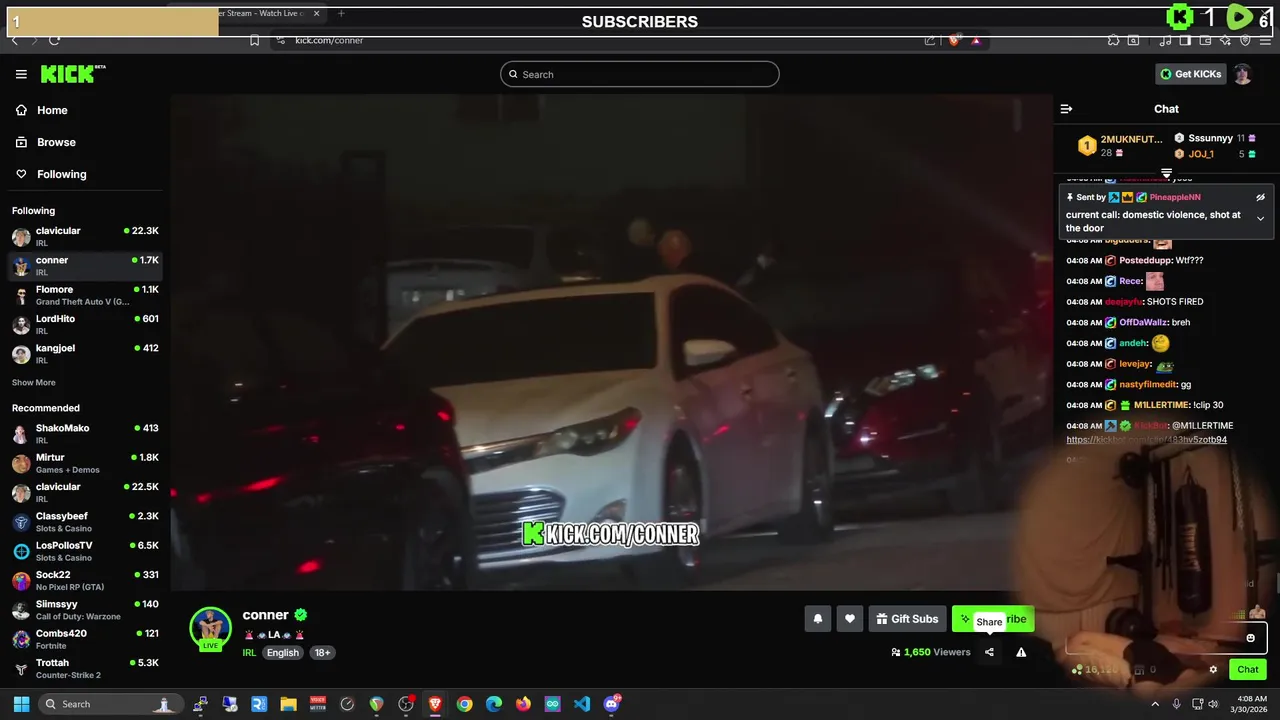
Task: Open Classybeef recommended channel
Action: tap(85, 521)
